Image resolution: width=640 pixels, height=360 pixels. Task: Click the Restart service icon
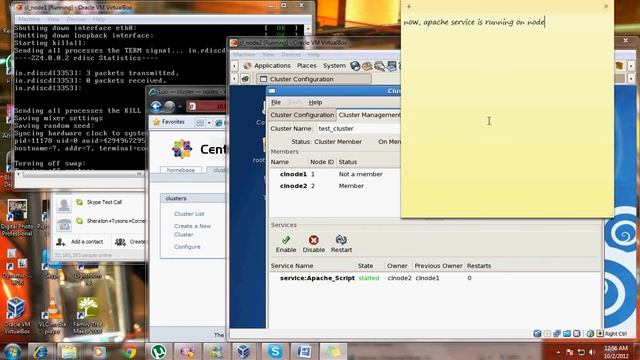[341, 244]
